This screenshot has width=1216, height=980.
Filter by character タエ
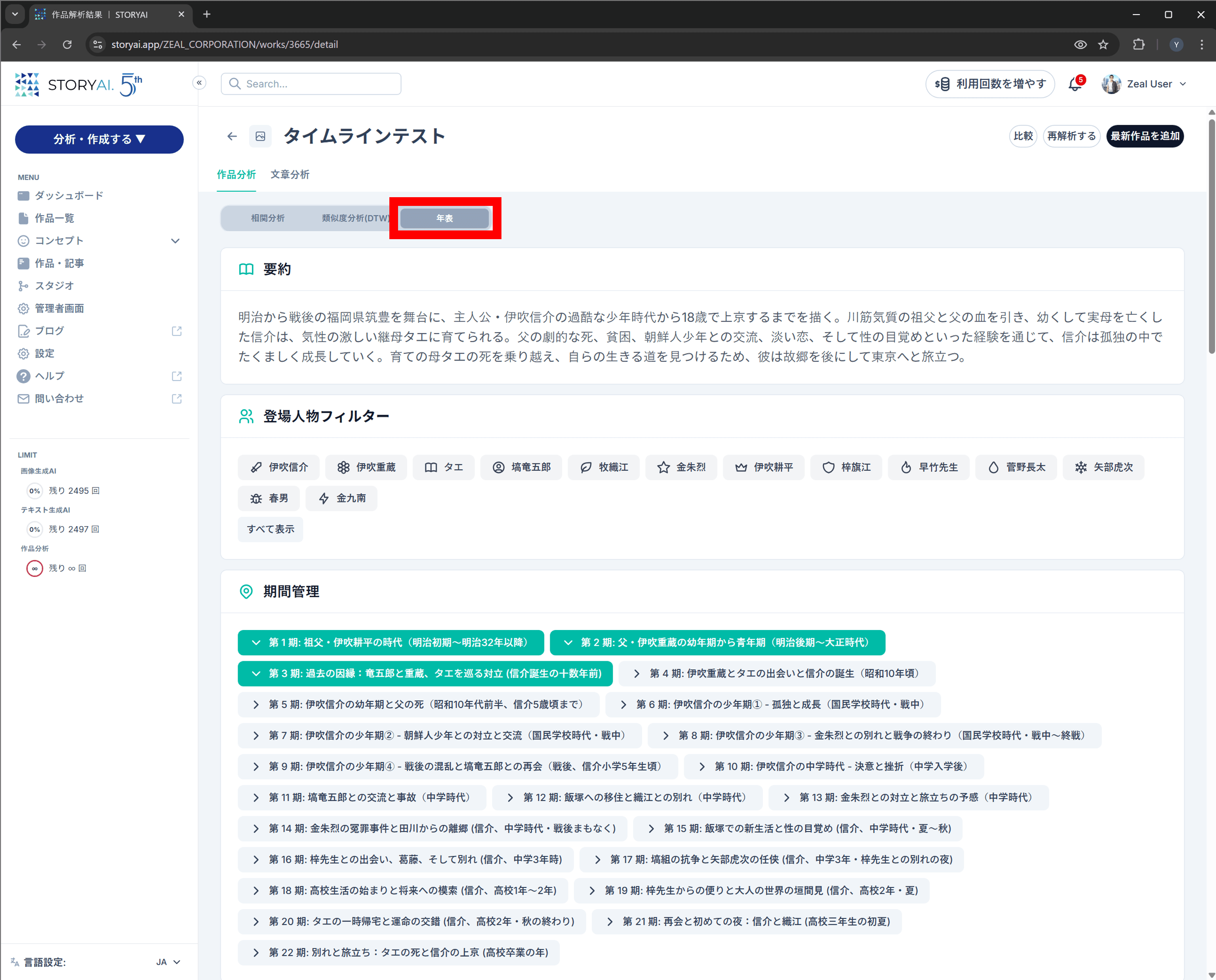point(443,467)
